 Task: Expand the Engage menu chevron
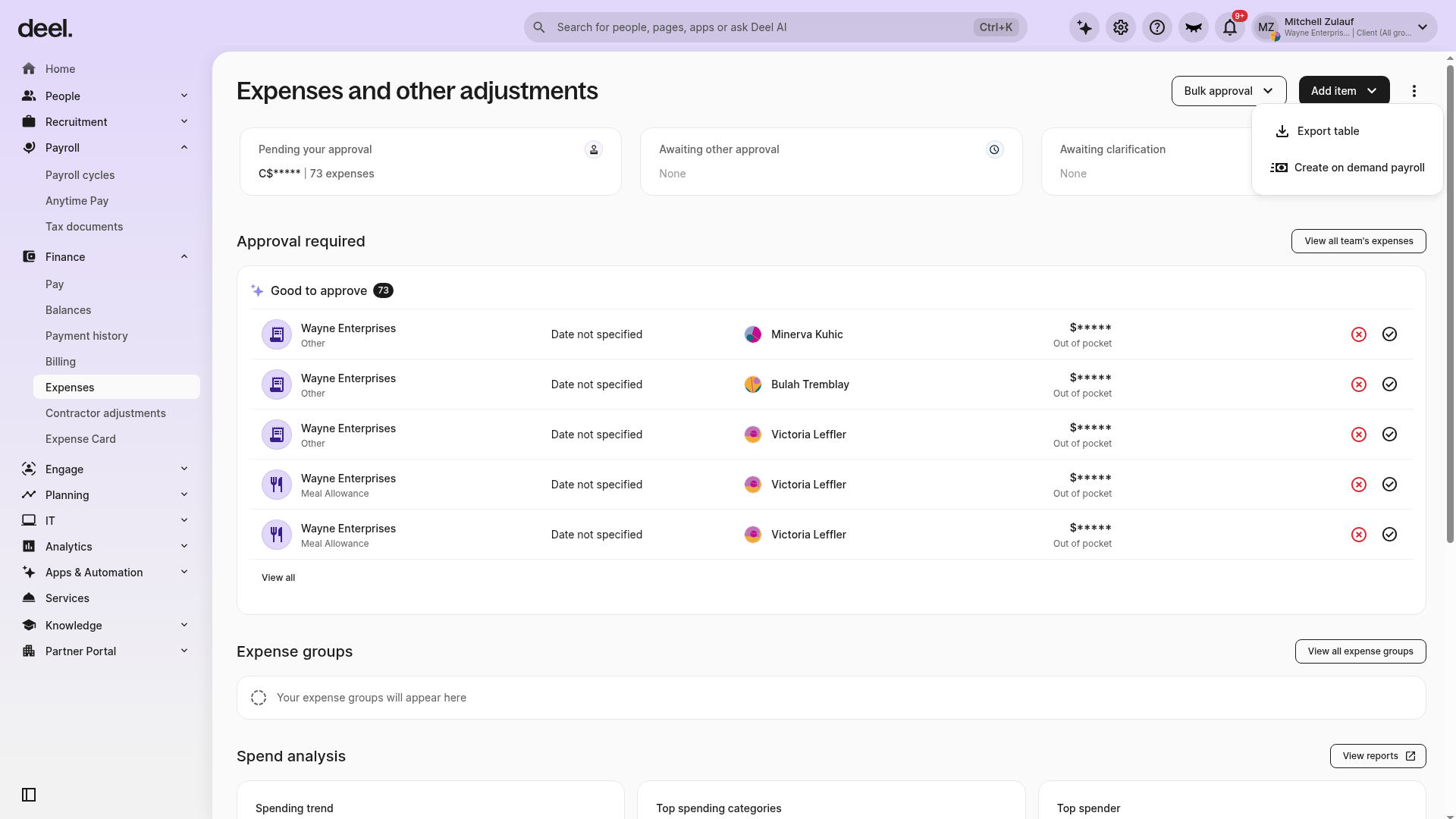(184, 469)
